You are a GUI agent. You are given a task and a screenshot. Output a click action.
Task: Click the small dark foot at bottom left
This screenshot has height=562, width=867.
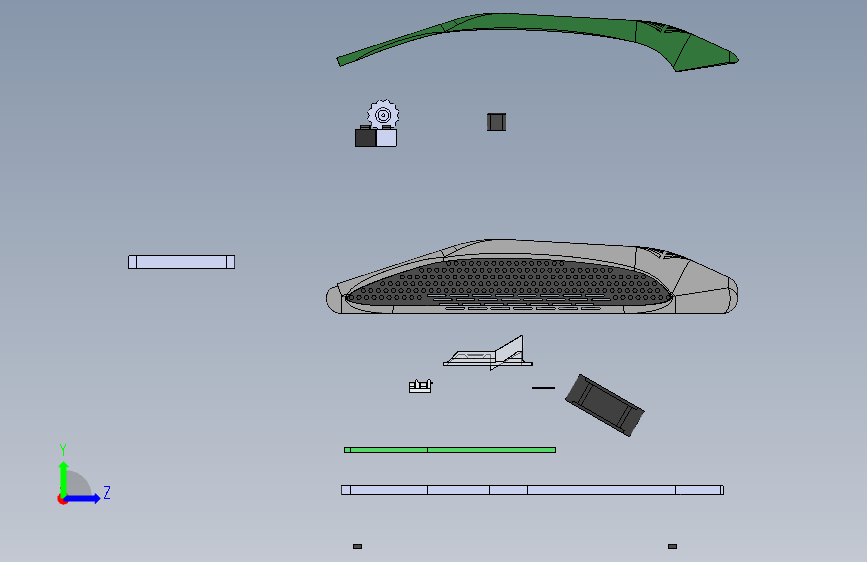358,547
